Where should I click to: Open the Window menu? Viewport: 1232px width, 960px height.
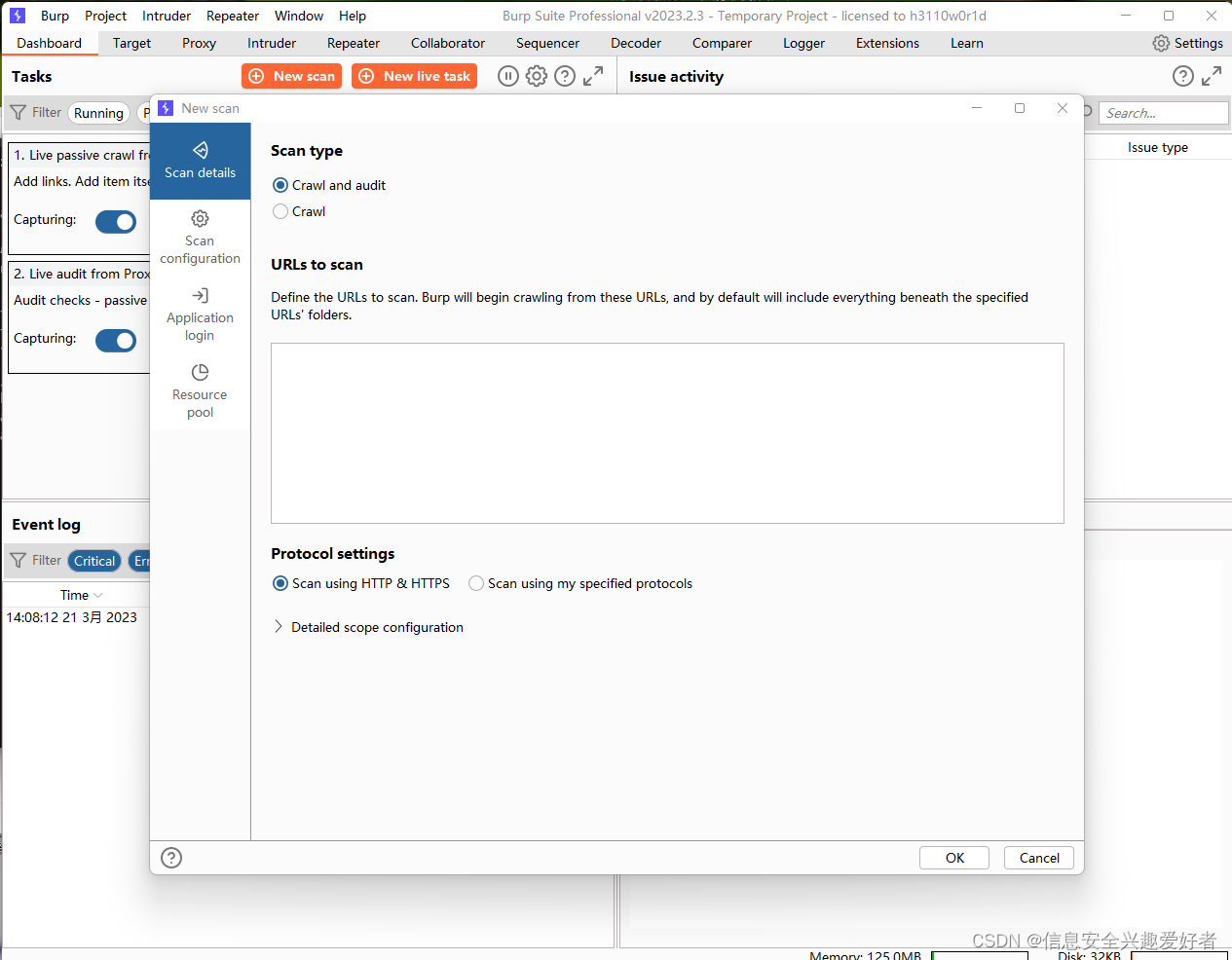coord(299,16)
